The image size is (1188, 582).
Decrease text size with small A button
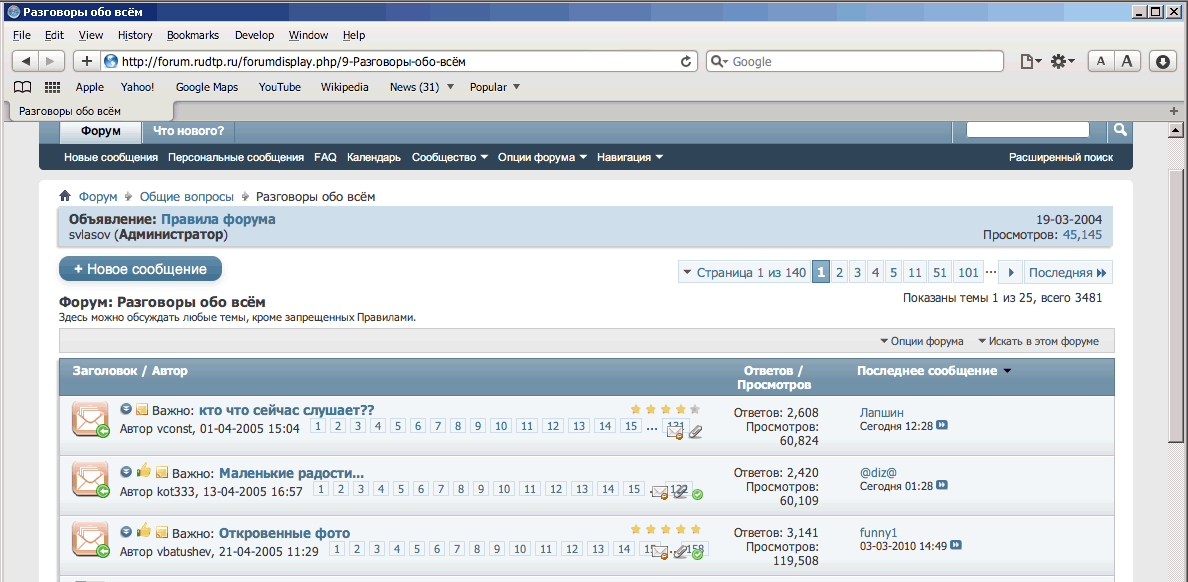coord(1100,61)
